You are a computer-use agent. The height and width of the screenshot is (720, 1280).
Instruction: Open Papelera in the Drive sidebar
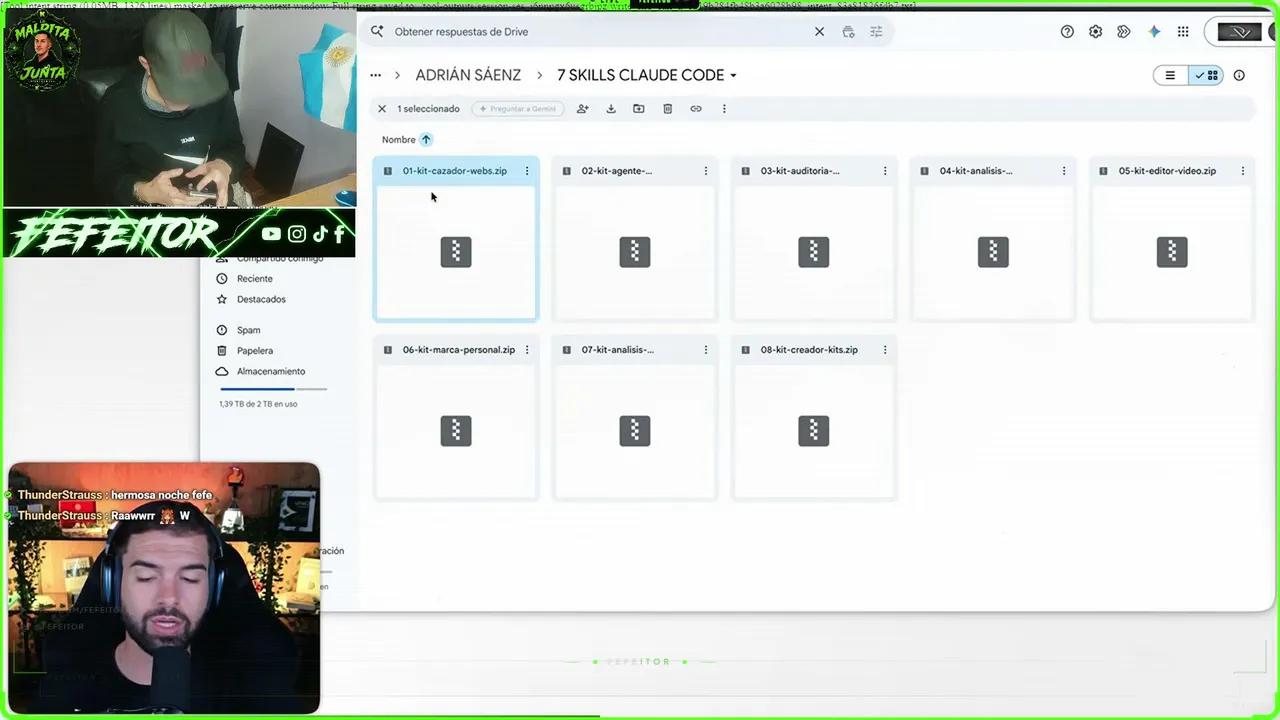pyautogui.click(x=255, y=351)
